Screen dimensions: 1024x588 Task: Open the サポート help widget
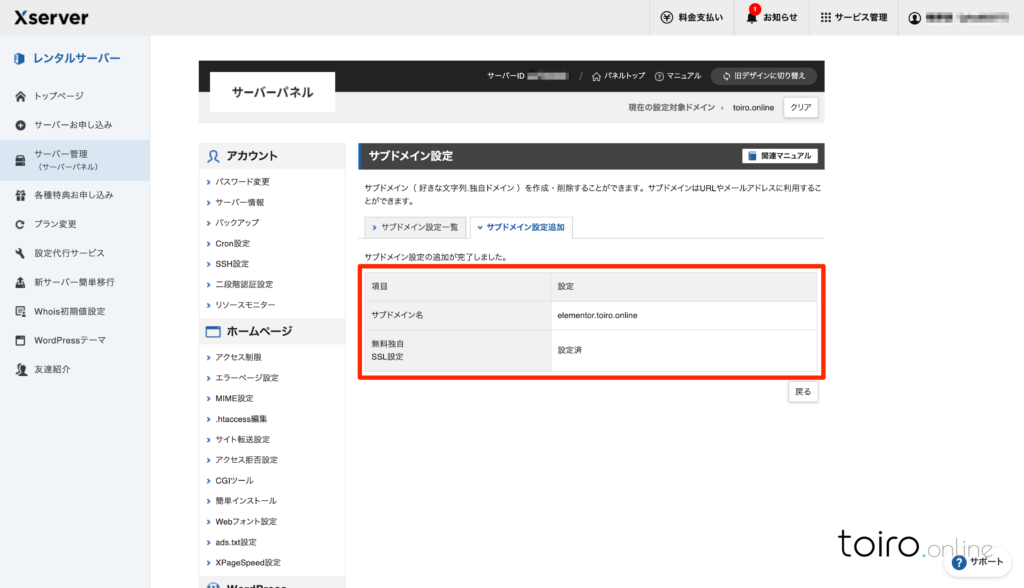point(973,563)
